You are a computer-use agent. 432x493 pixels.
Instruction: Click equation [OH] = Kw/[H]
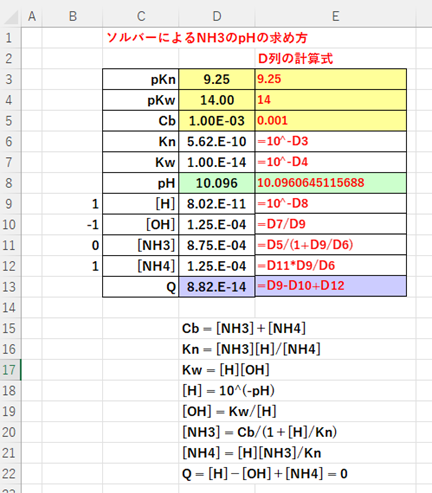(229, 411)
